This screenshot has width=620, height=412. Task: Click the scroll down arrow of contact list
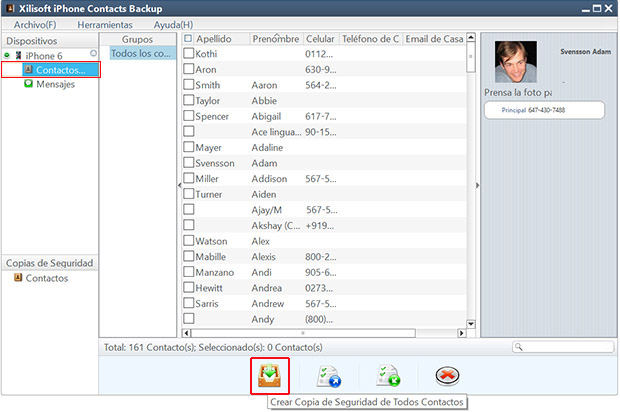click(x=471, y=323)
